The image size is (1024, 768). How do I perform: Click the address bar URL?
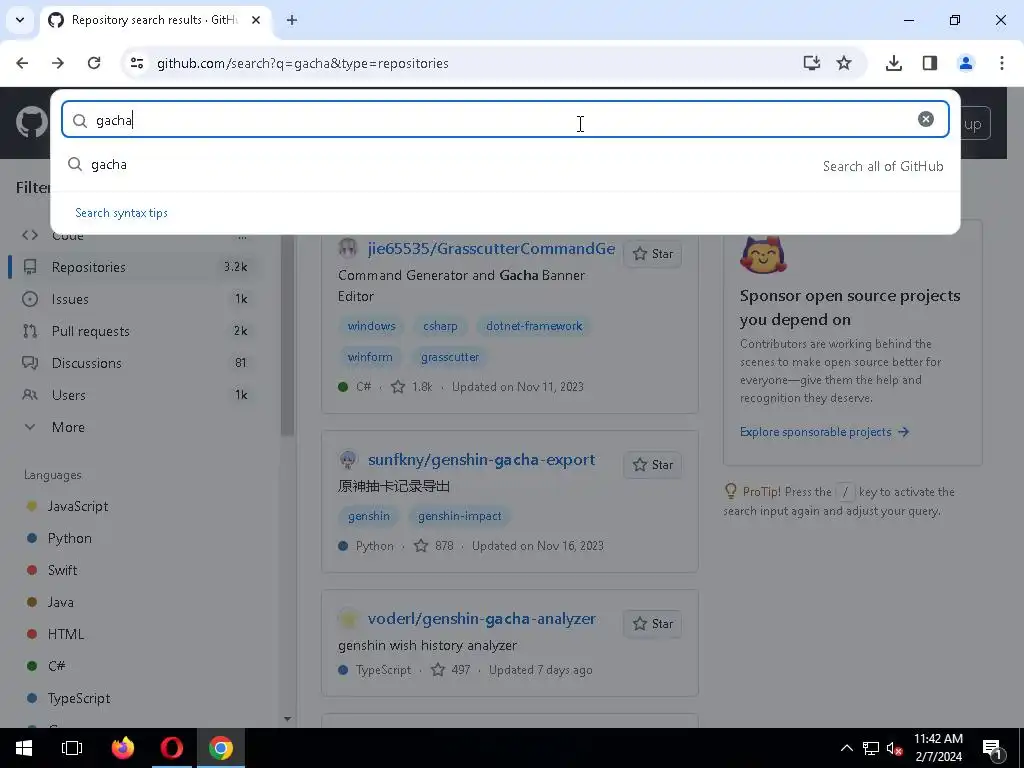(302, 63)
